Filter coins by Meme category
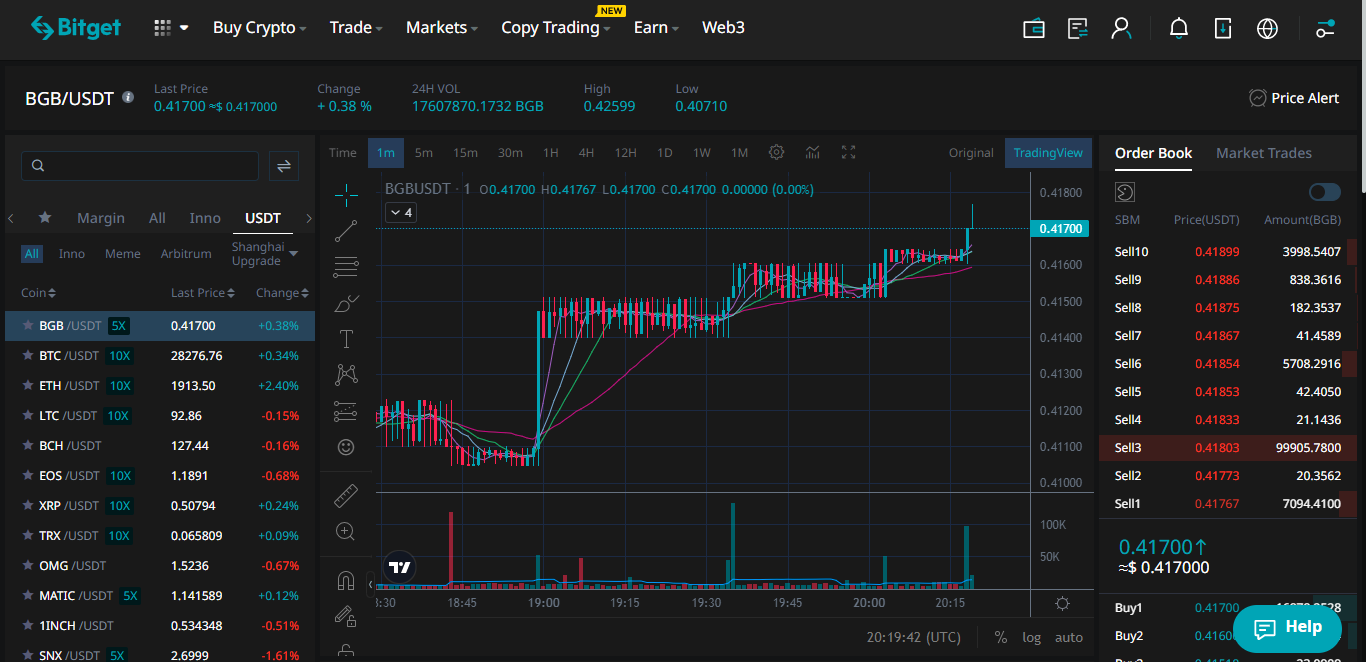 [x=123, y=254]
